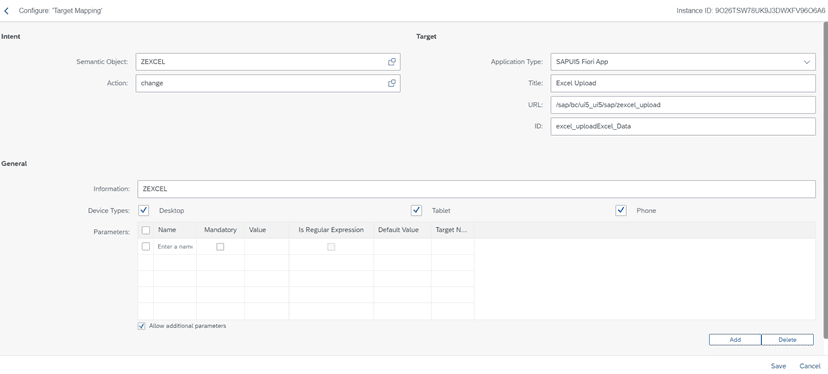Screen dimensions: 828x374
Task: Toggle the Tablet device type checkbox
Action: (417, 210)
